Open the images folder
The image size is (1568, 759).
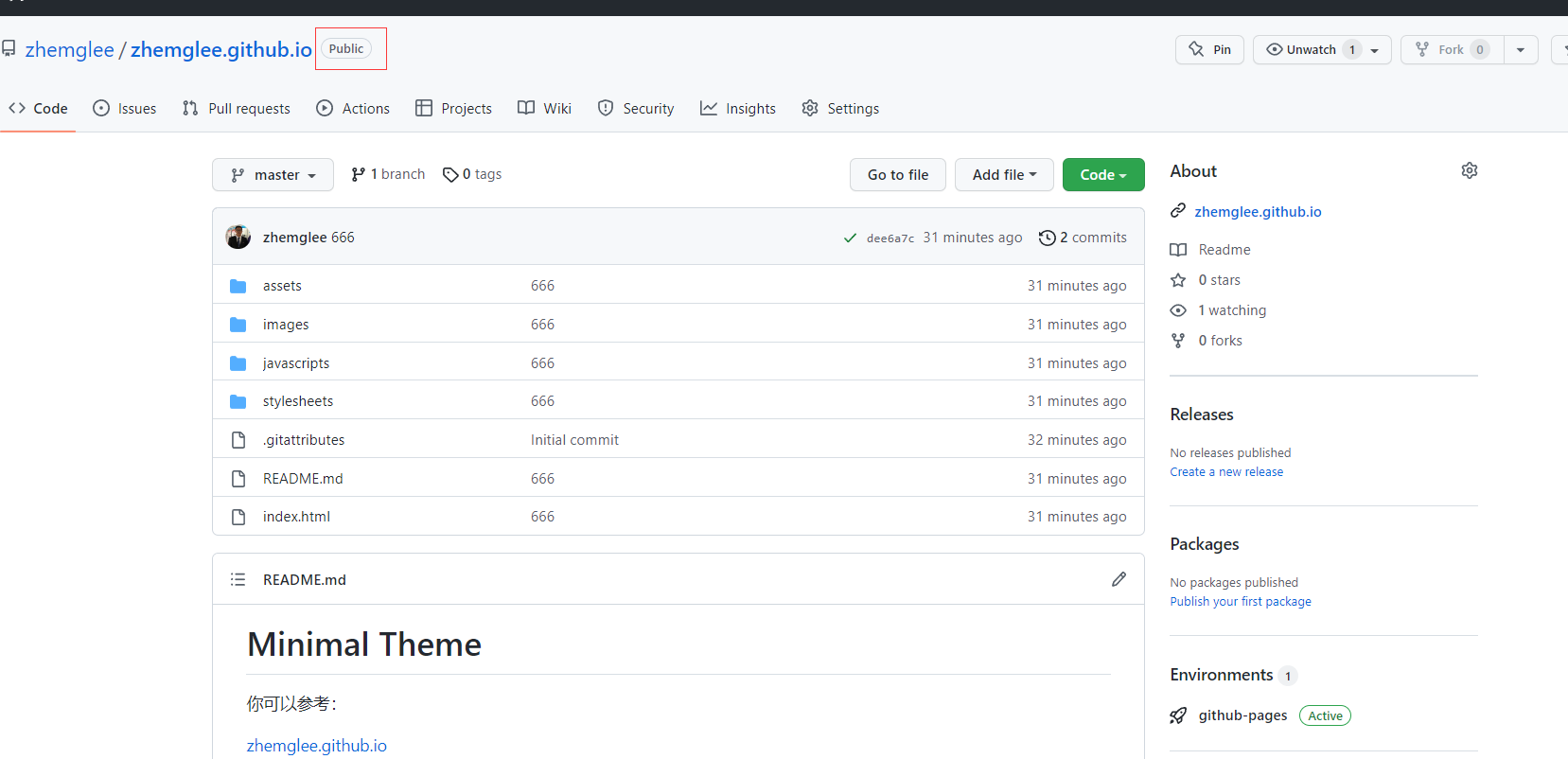click(286, 325)
